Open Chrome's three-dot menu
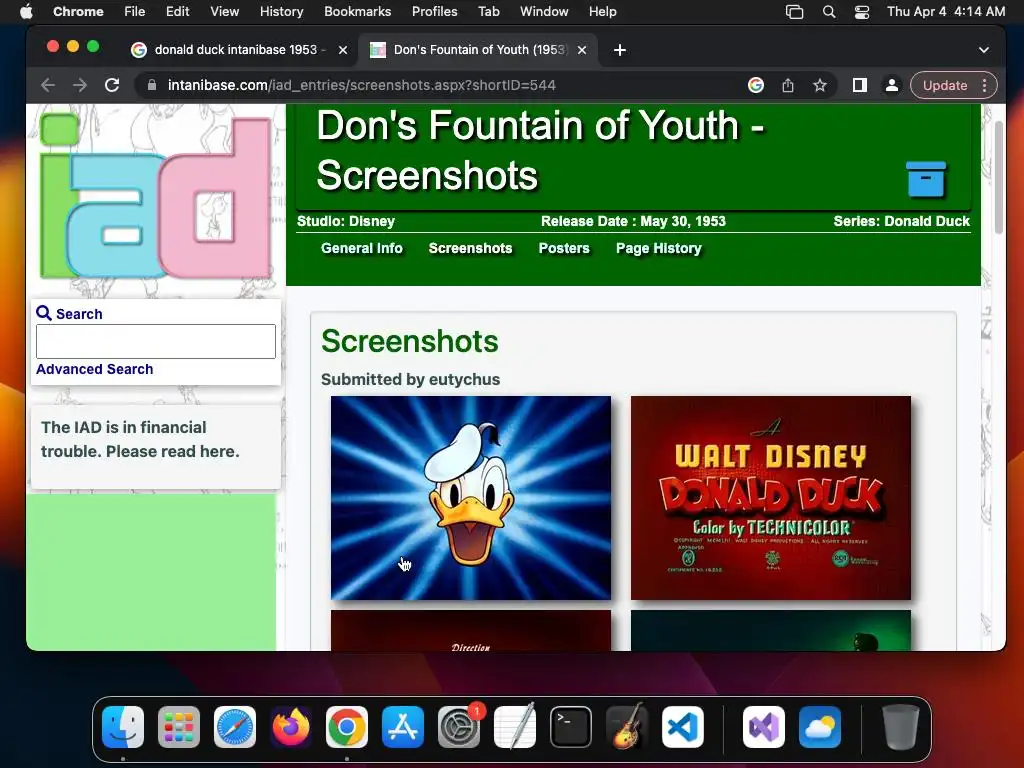This screenshot has width=1024, height=768. (x=984, y=85)
